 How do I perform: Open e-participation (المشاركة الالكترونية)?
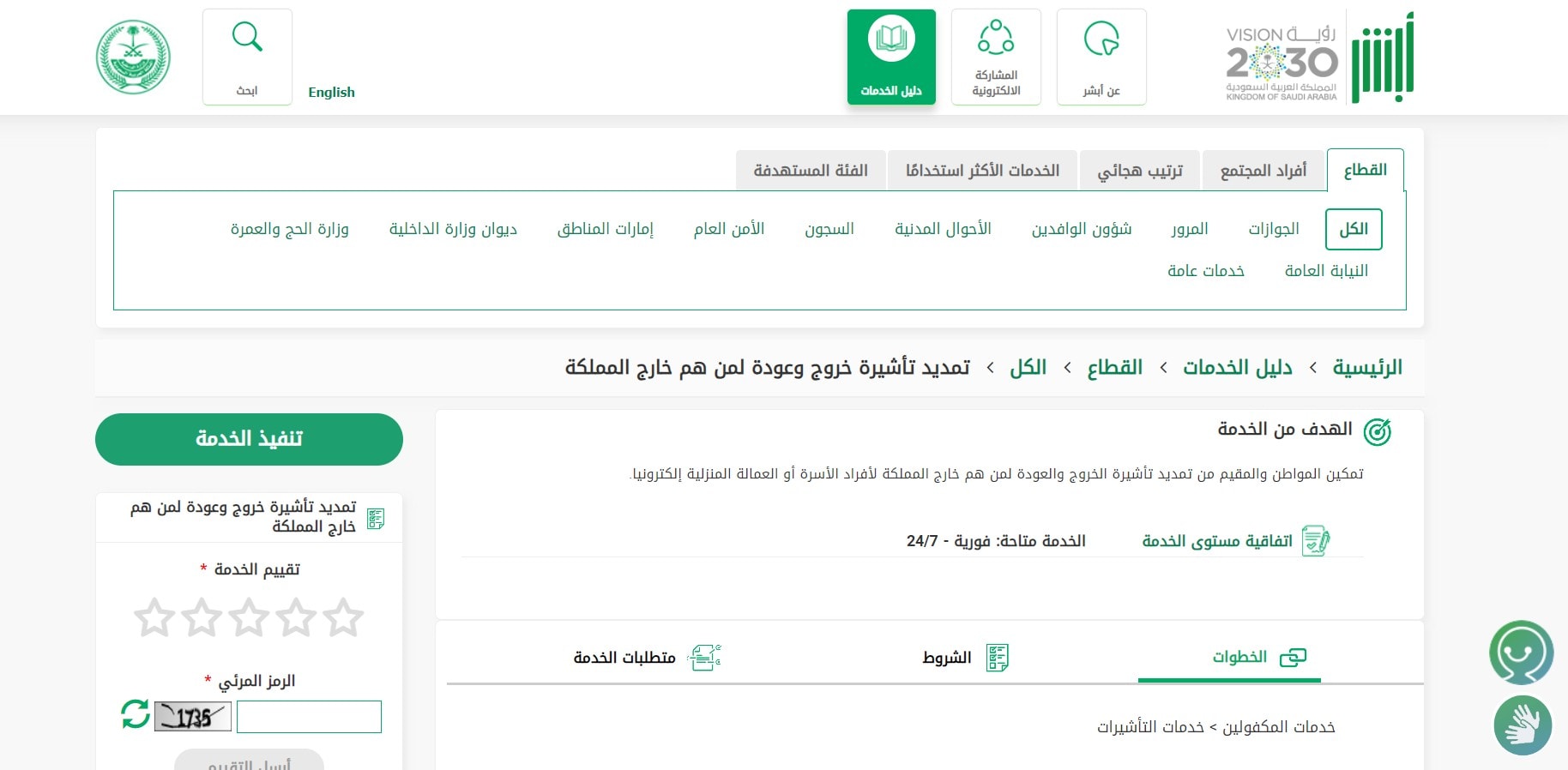point(996,57)
